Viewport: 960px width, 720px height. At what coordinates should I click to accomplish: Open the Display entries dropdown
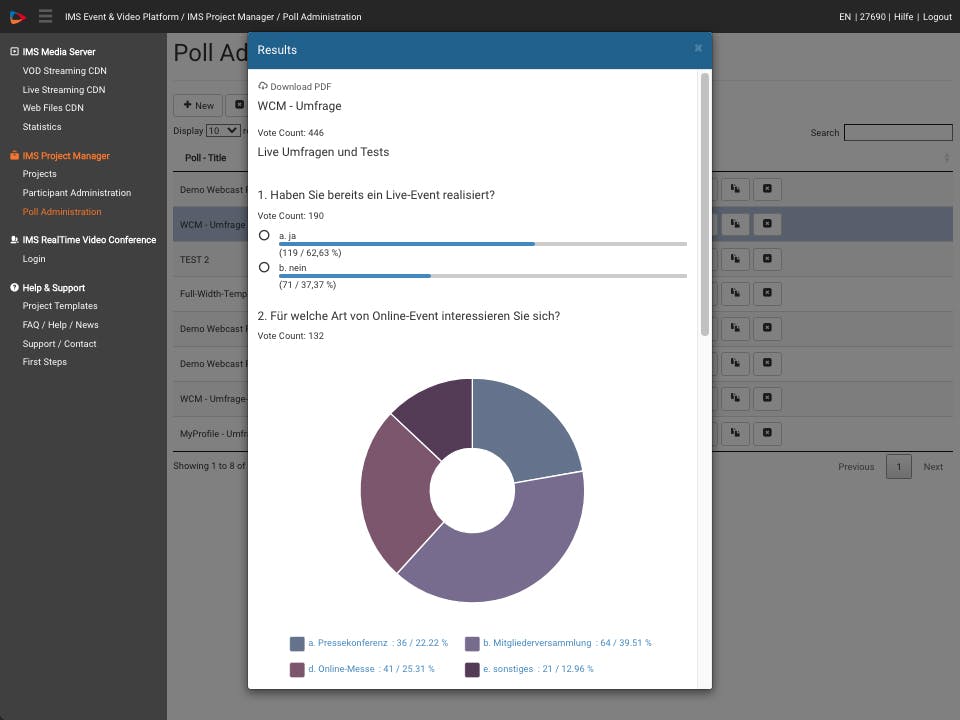[x=223, y=130]
